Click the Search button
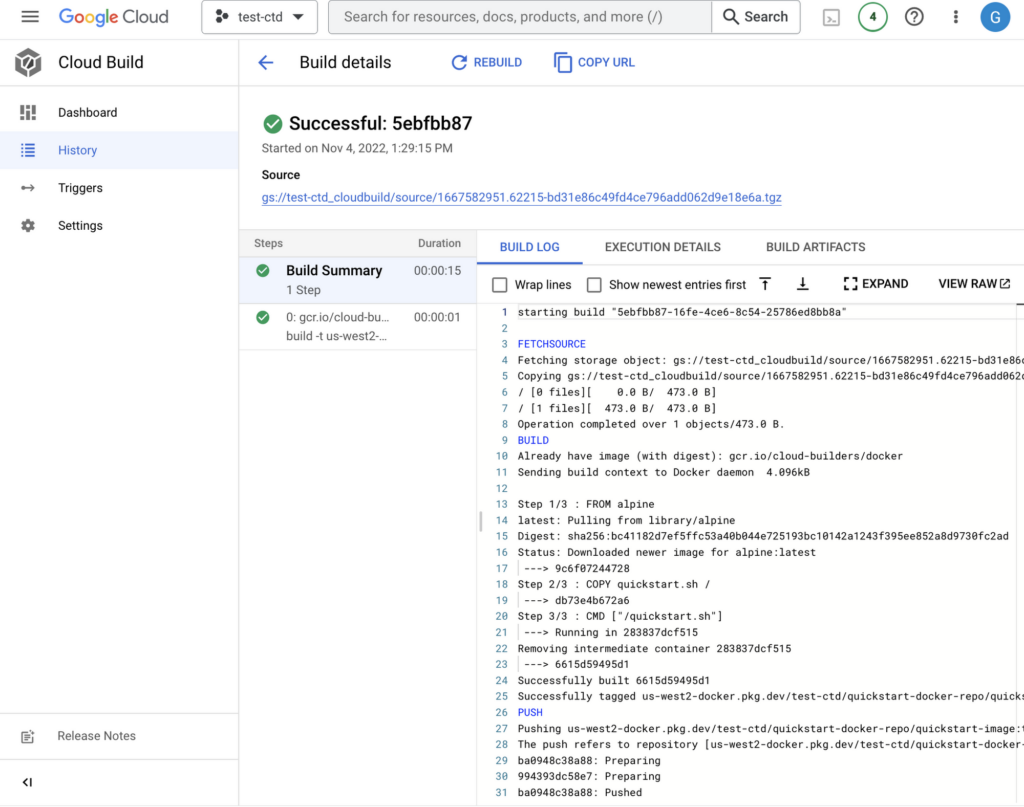Screen dimensions: 1024x807 click(756, 17)
